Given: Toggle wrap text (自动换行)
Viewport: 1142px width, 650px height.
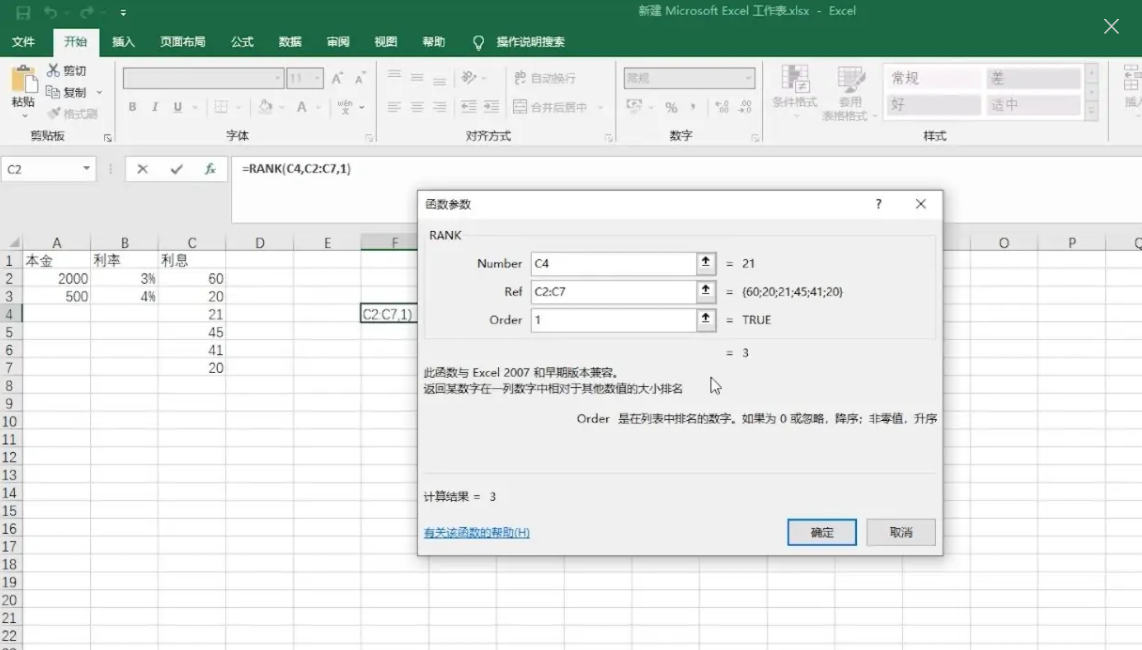Looking at the screenshot, I should 545,78.
